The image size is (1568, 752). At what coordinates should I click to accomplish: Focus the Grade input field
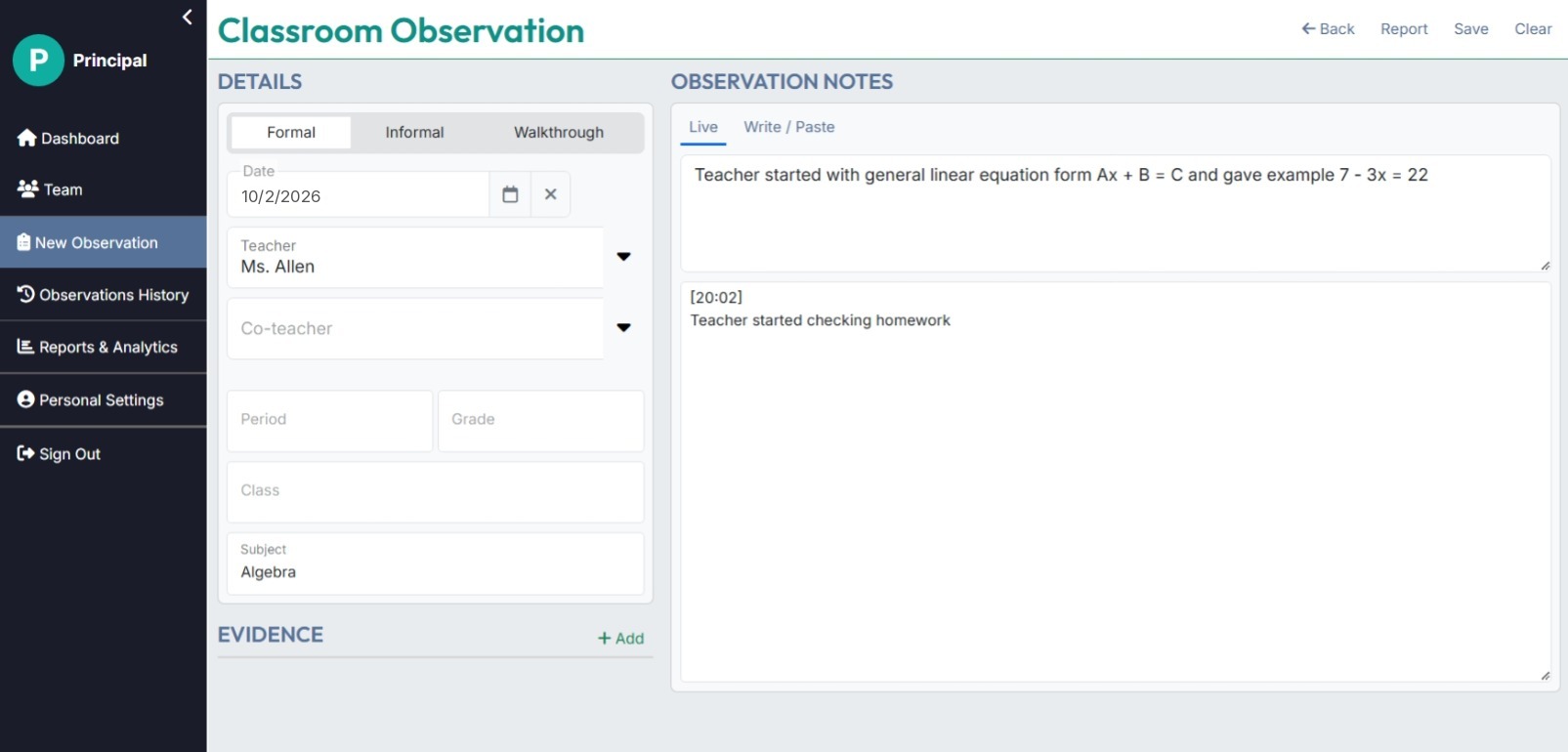541,421
